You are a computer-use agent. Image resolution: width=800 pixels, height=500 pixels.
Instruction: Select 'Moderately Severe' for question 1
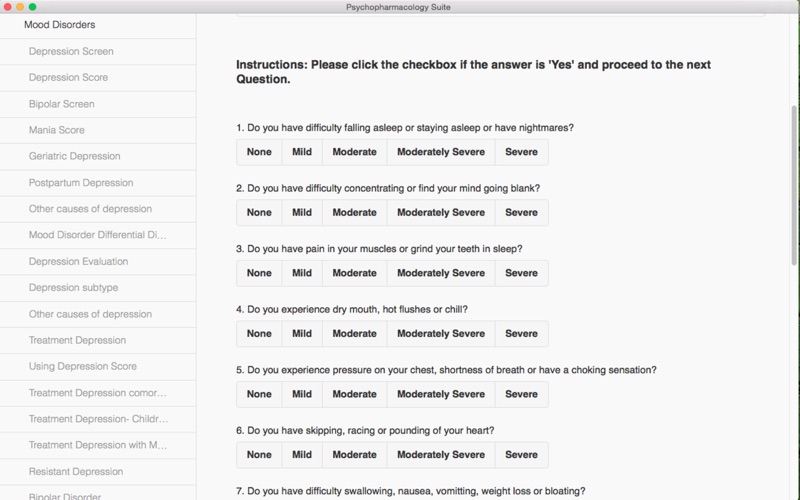(441, 152)
